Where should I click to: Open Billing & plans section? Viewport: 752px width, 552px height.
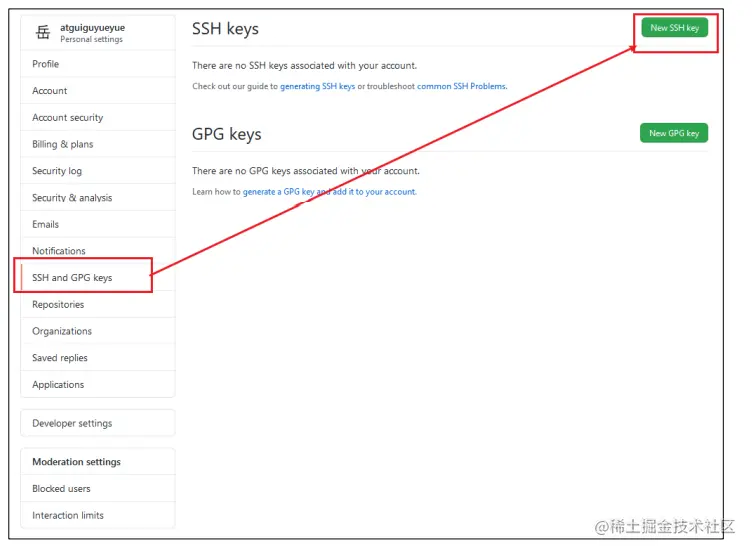pyautogui.click(x=97, y=144)
